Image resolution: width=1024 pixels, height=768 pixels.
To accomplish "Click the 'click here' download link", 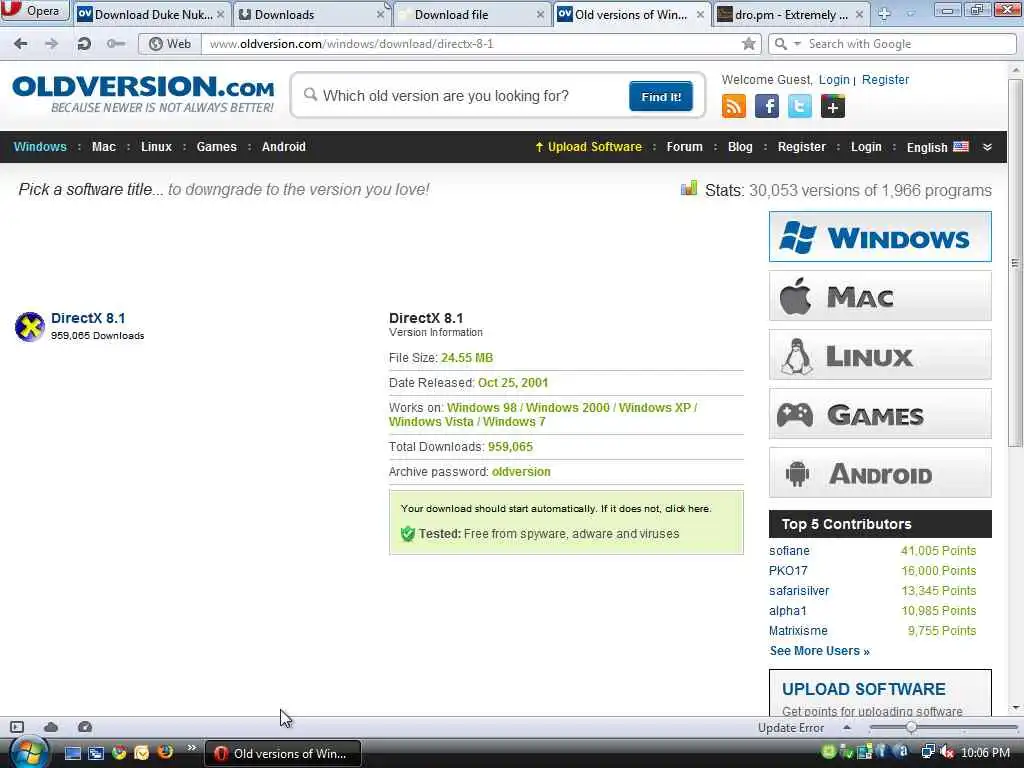I will (687, 509).
